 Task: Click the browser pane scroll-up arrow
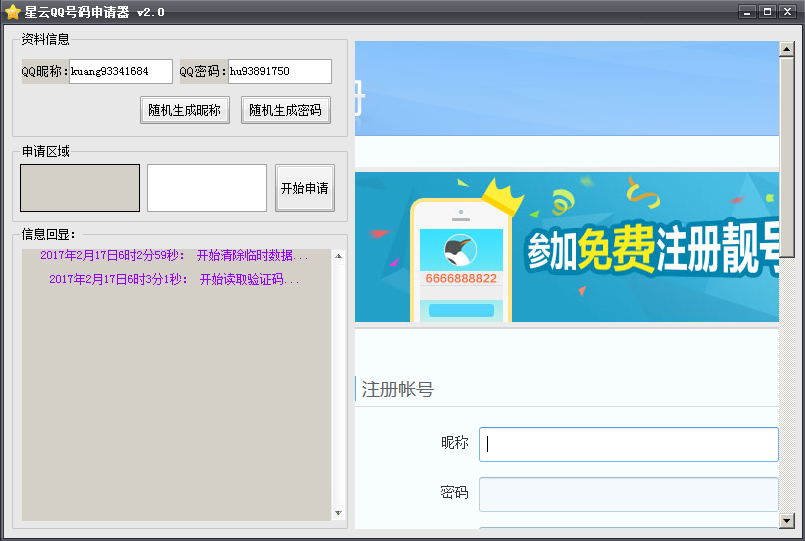[x=787, y=49]
